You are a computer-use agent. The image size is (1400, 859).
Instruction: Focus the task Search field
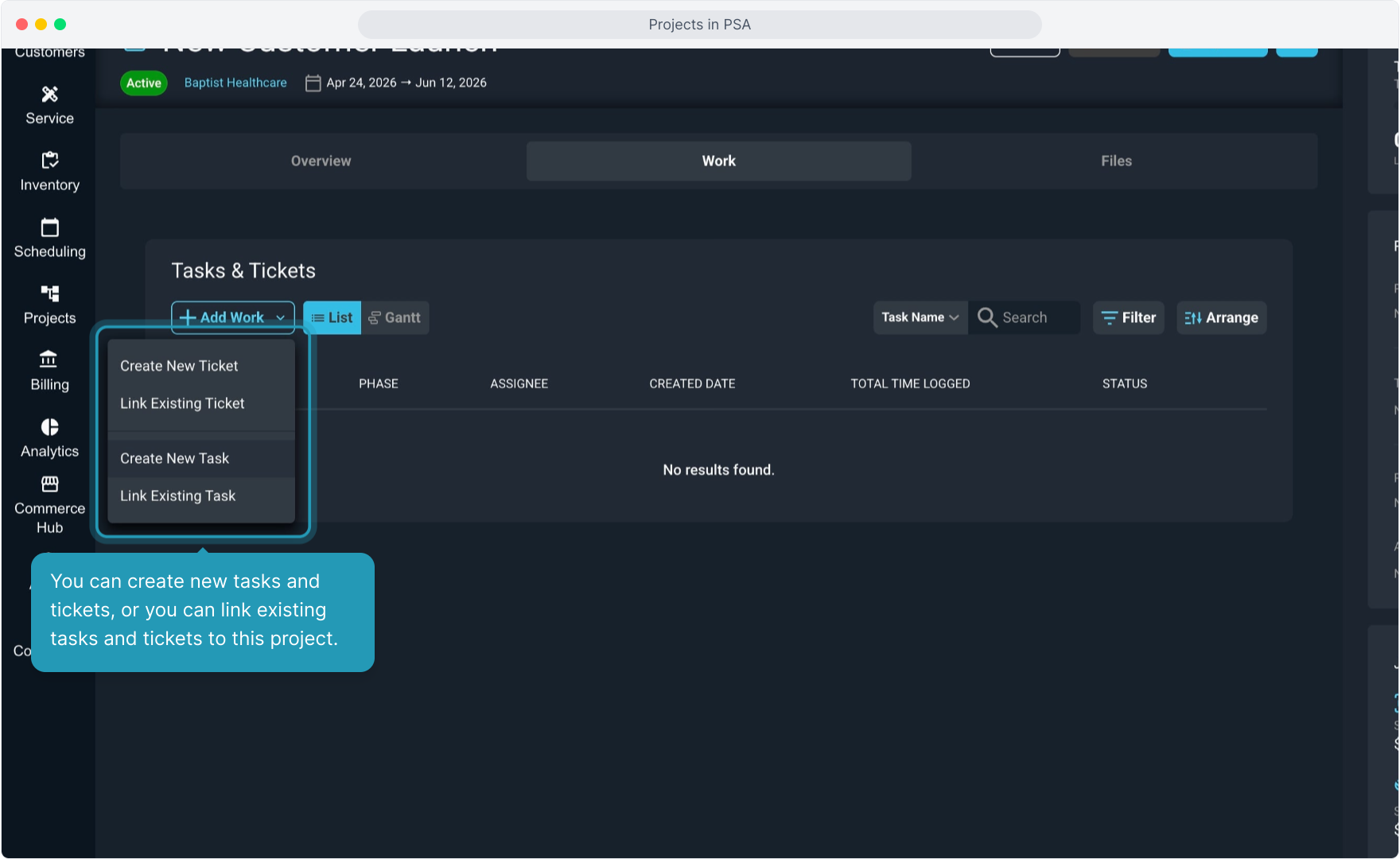coord(1025,317)
